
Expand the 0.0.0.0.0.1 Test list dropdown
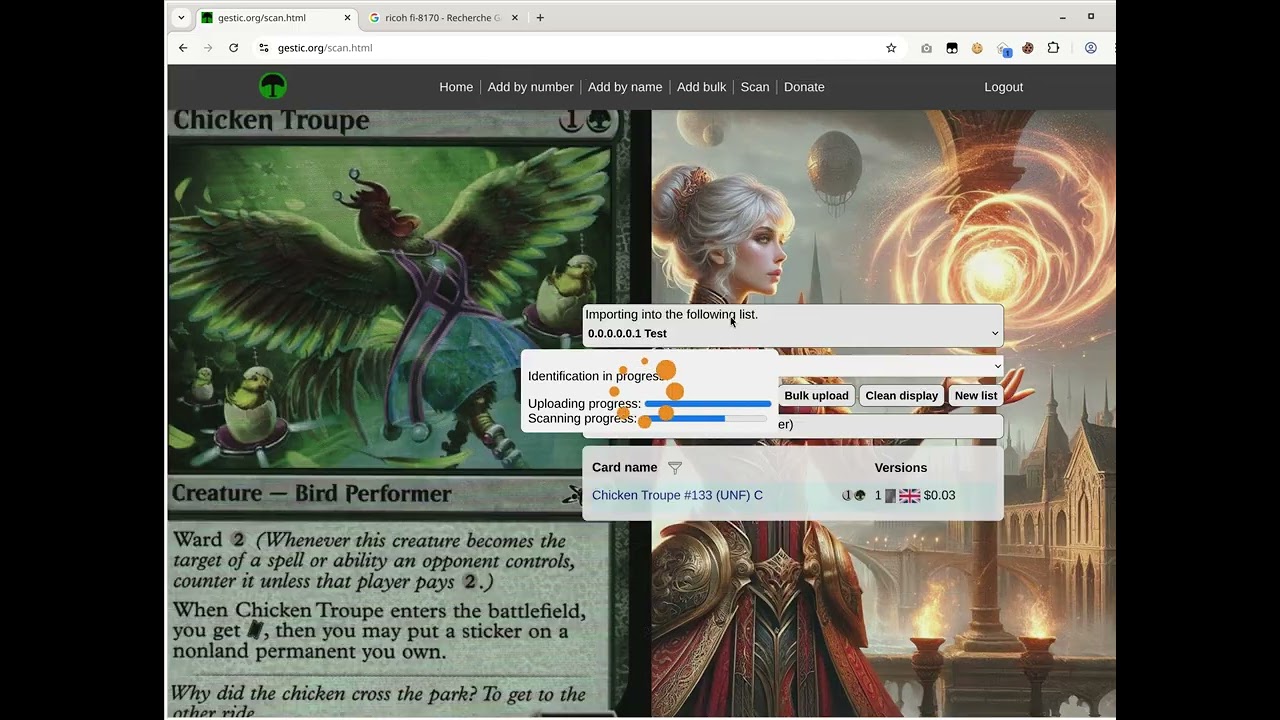tap(792, 334)
